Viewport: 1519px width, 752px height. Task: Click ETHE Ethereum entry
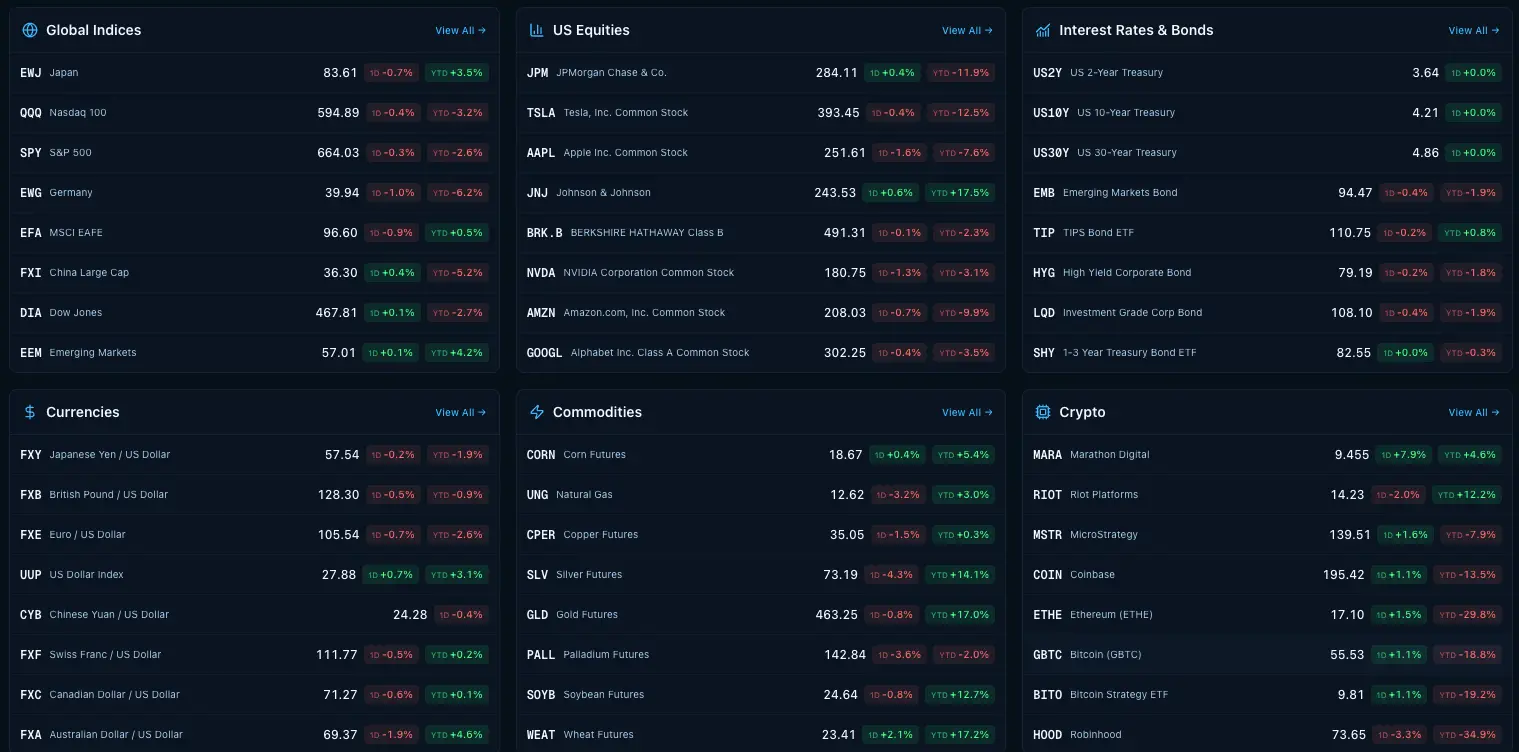coord(1267,615)
